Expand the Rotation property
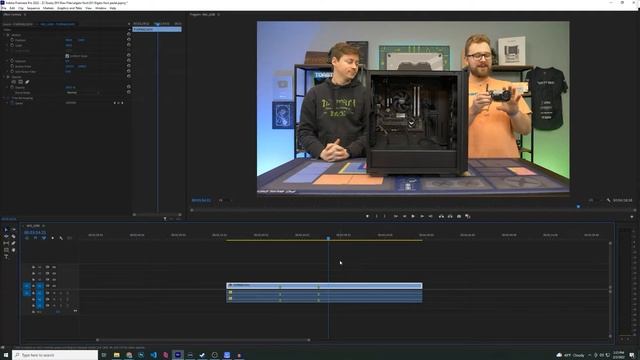 pyautogui.click(x=7, y=61)
